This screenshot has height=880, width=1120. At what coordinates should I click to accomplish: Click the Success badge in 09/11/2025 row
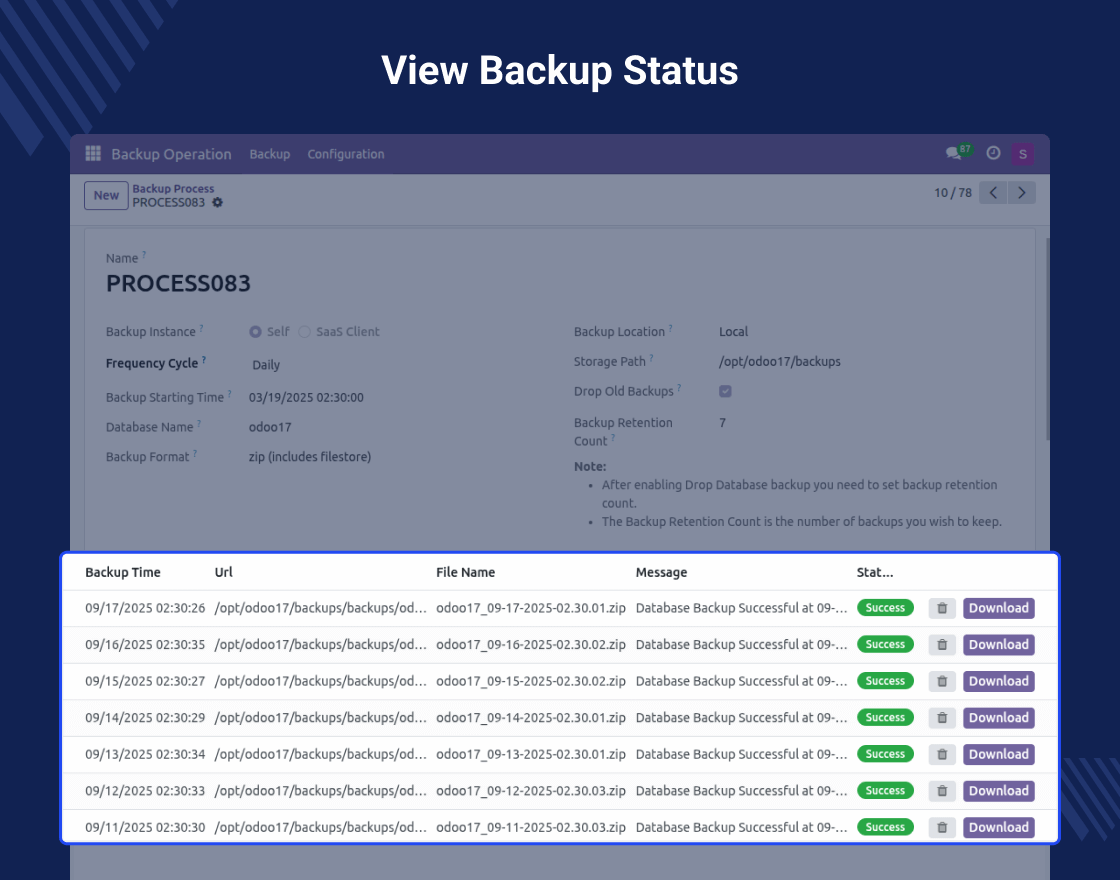pos(885,827)
